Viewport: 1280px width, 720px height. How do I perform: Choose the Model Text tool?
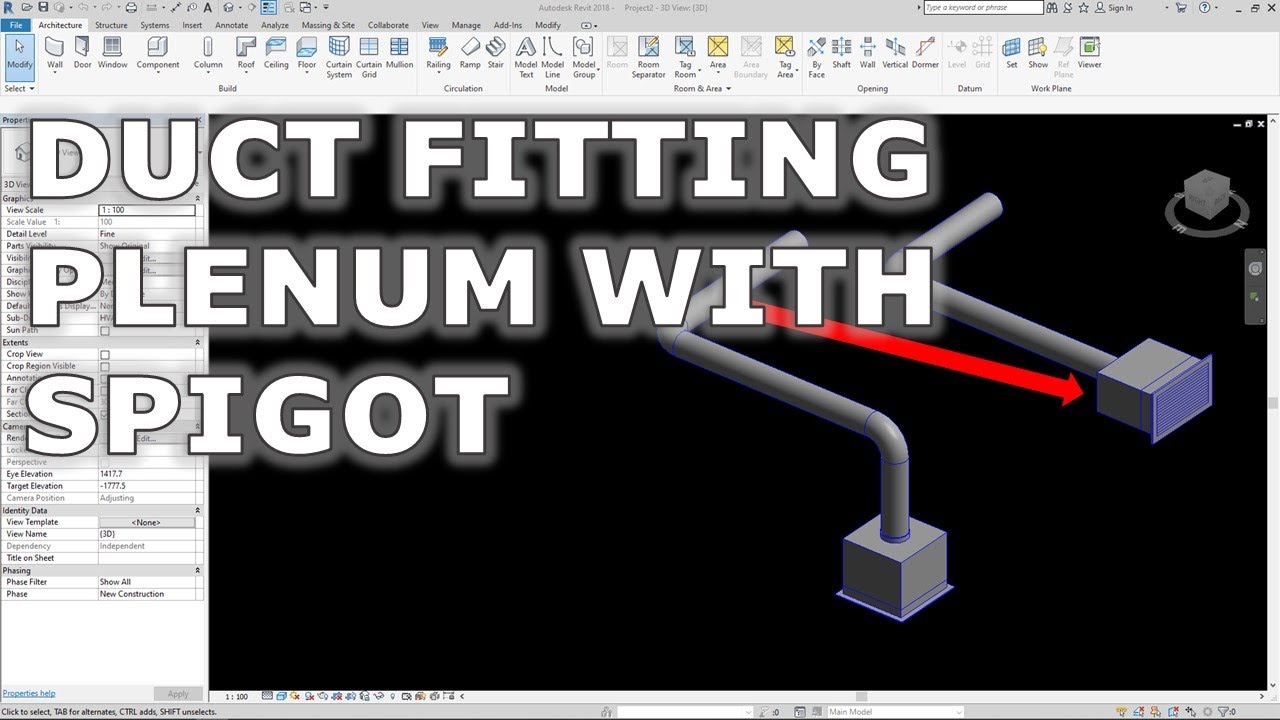tap(526, 58)
